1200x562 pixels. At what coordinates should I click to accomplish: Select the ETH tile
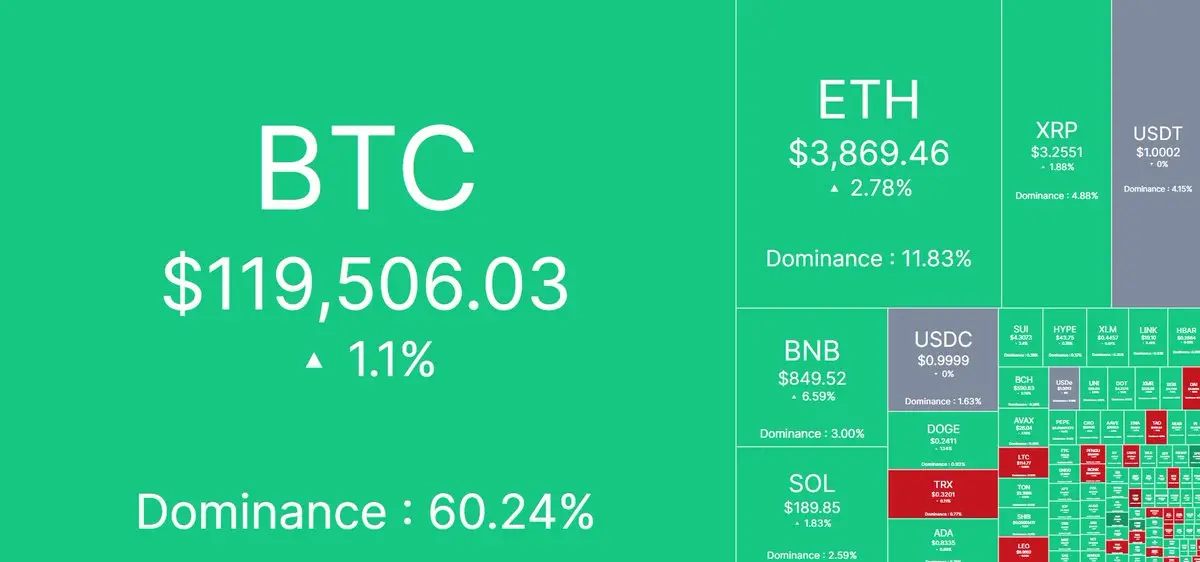pyautogui.click(x=869, y=153)
